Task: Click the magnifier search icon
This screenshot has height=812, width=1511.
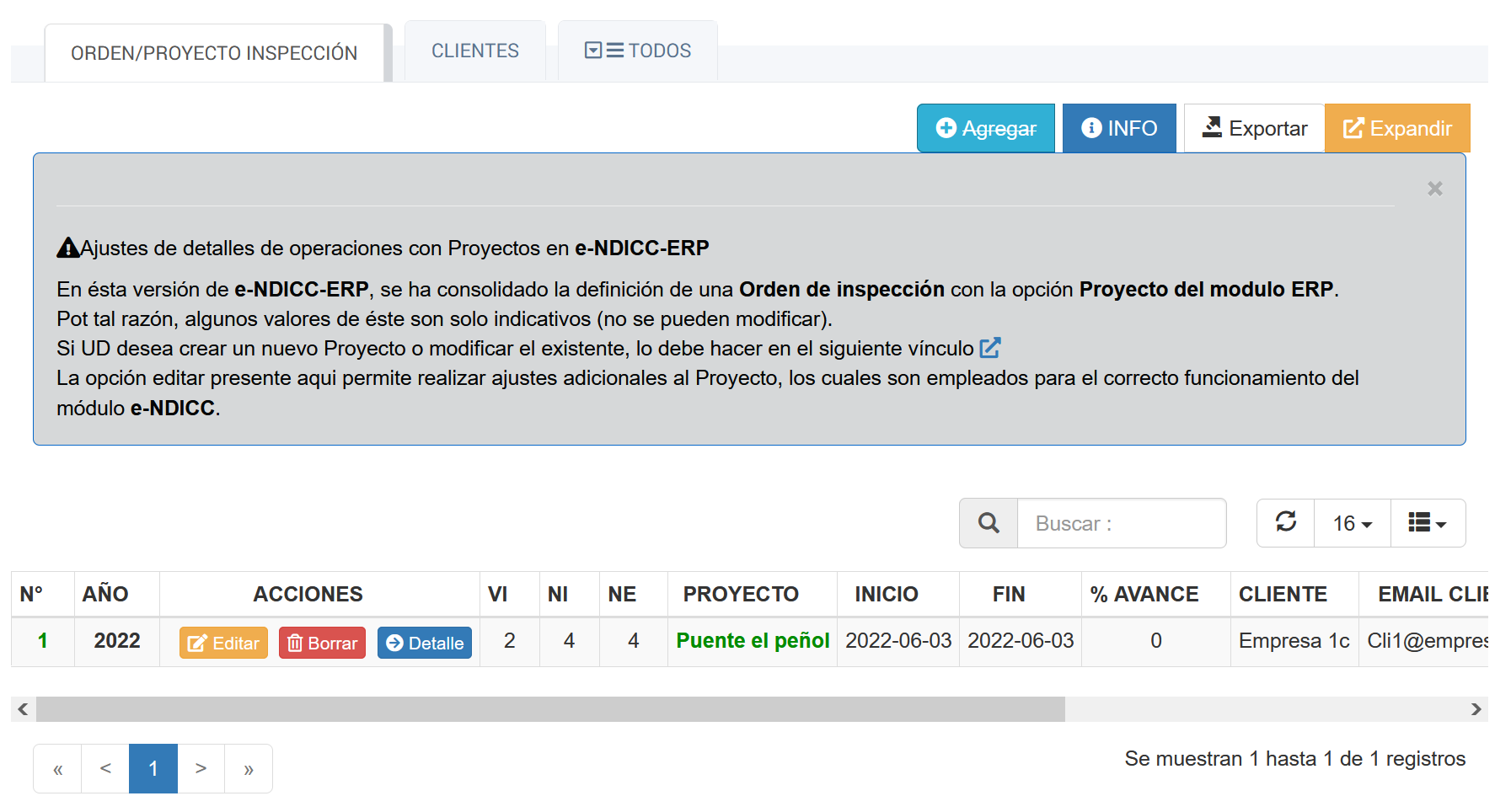Action: (x=989, y=523)
